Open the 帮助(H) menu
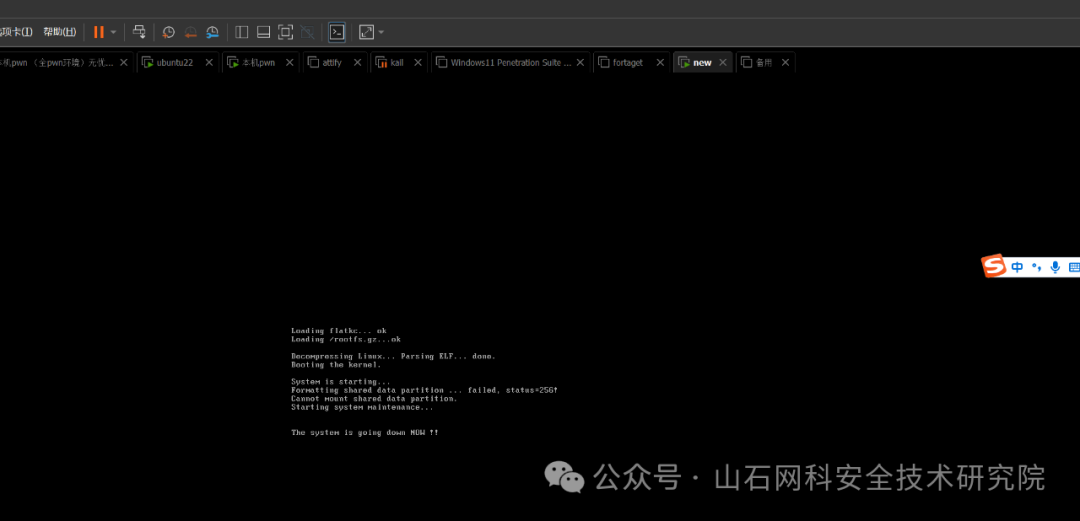This screenshot has width=1080, height=521. click(x=59, y=32)
